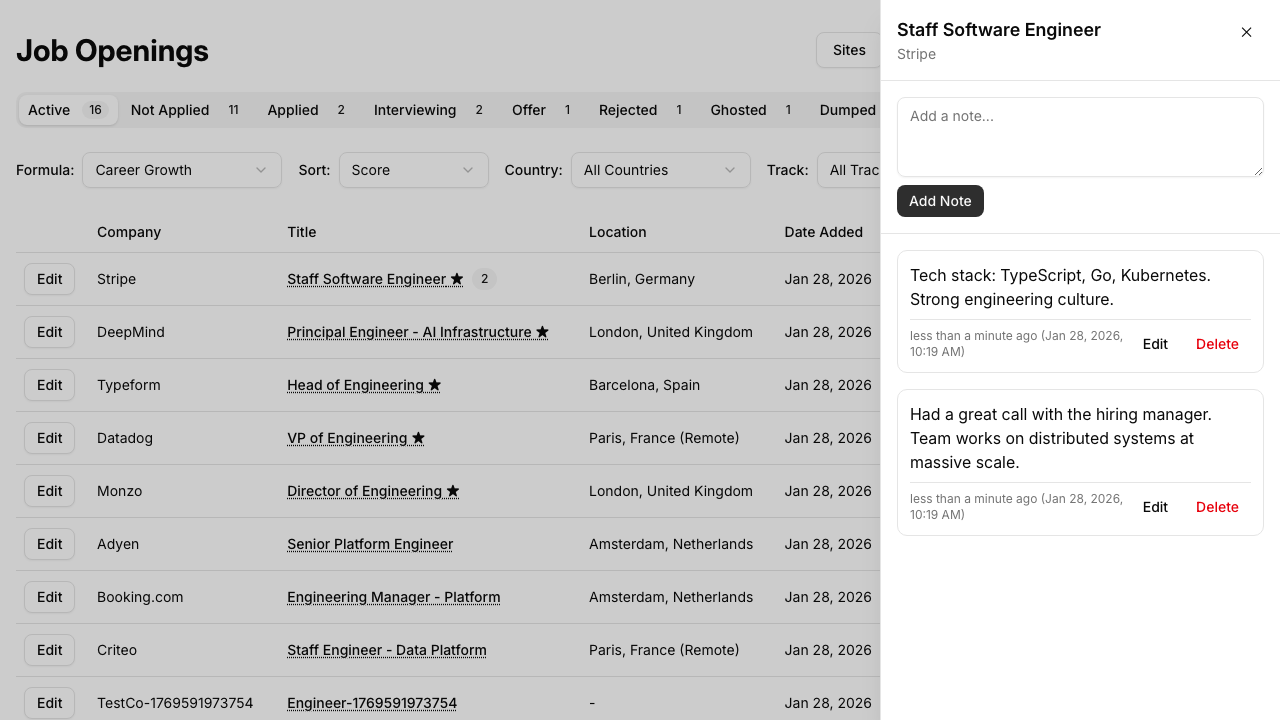This screenshot has width=1280, height=720.
Task: Click the notes count badge on Stripe row
Action: point(484,279)
